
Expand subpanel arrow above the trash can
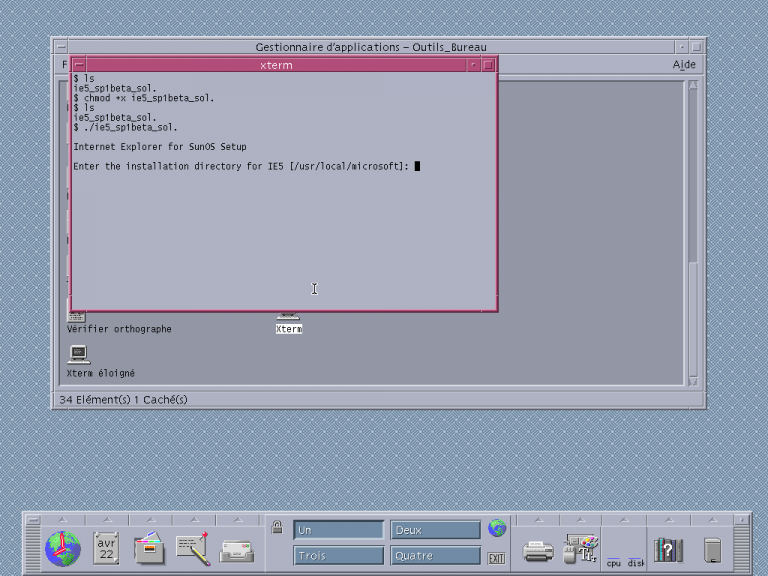coord(713,520)
